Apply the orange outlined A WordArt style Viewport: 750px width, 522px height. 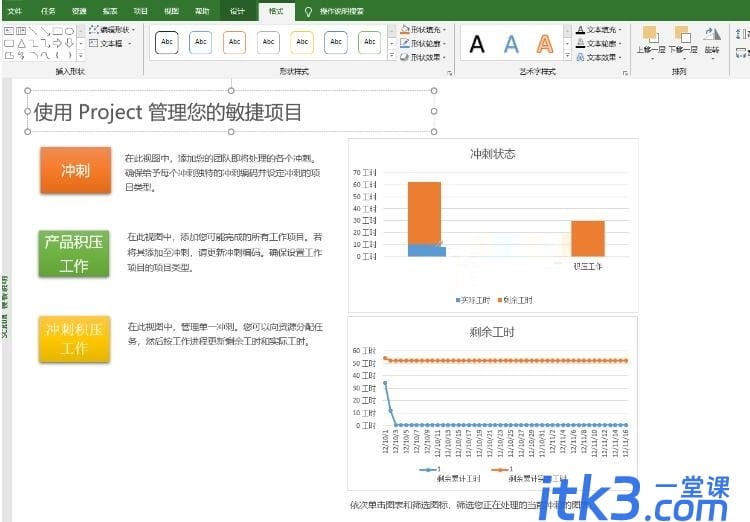(545, 44)
